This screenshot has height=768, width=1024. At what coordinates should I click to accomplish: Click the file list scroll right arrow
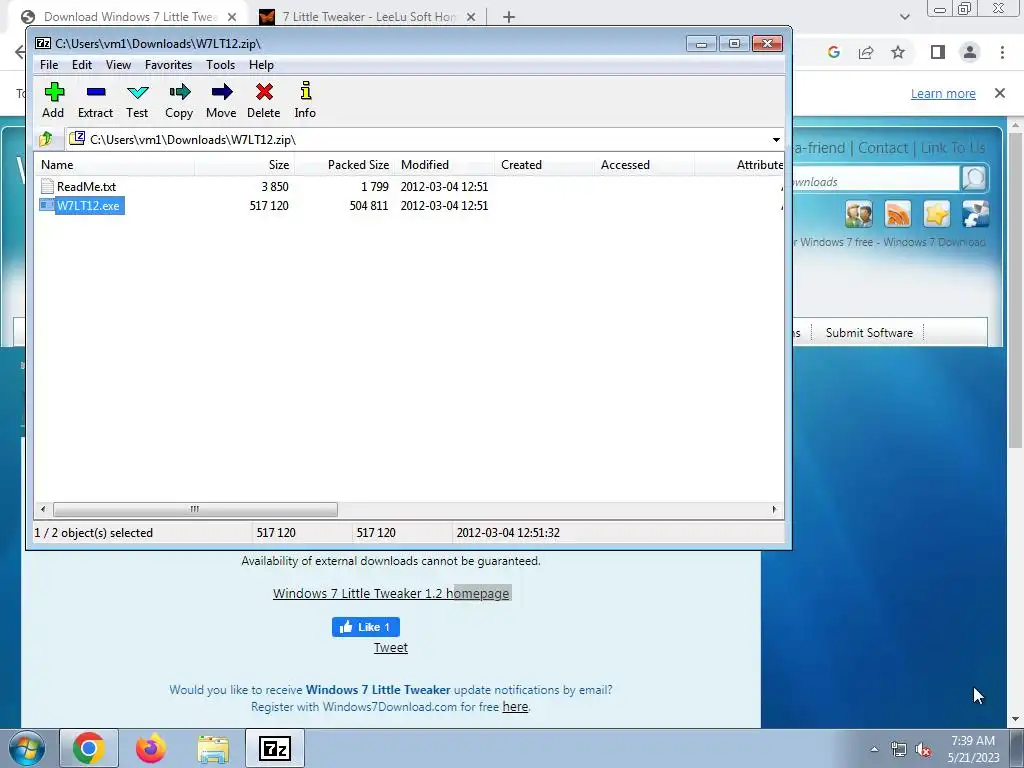tap(775, 509)
